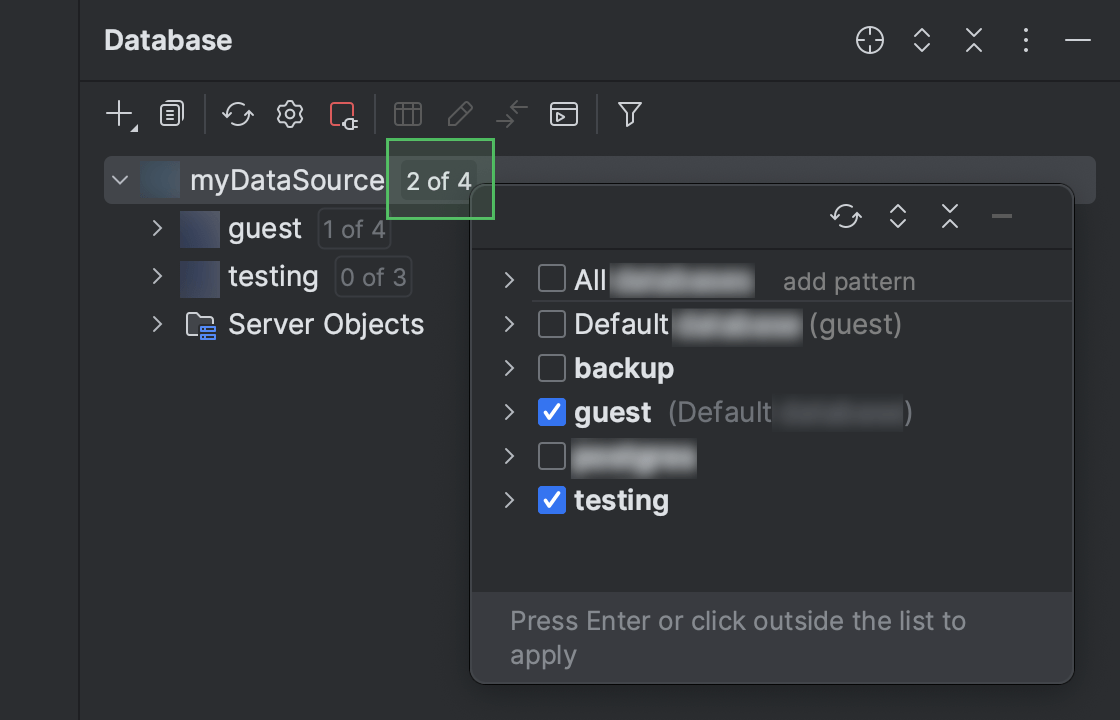Expand the backup entry in the popup

[510, 368]
